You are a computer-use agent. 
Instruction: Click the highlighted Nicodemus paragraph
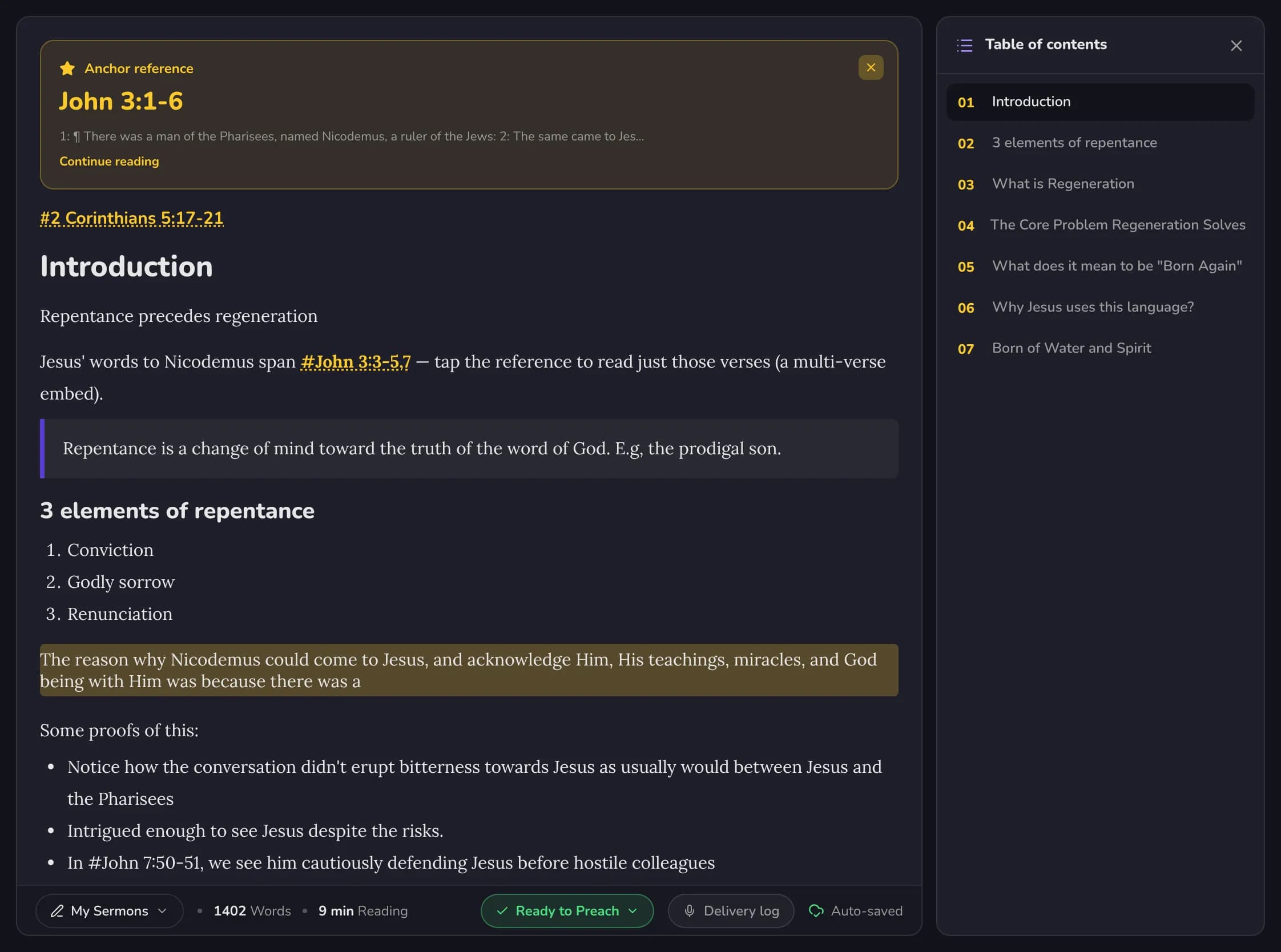pyautogui.click(x=469, y=670)
